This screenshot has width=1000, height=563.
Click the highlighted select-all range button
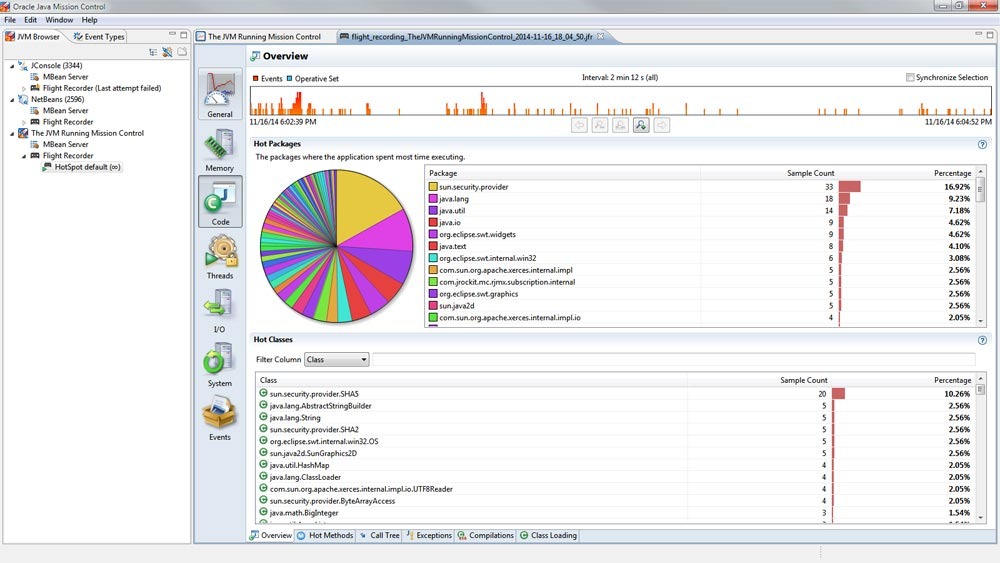point(641,126)
